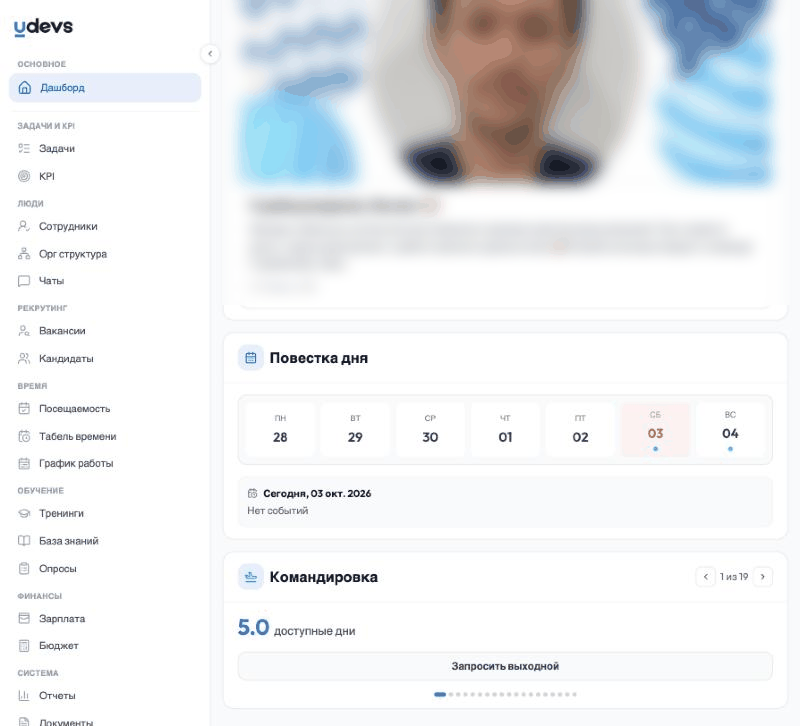800x726 pixels.
Task: Go to previous card in Командировка pager
Action: [x=706, y=577]
